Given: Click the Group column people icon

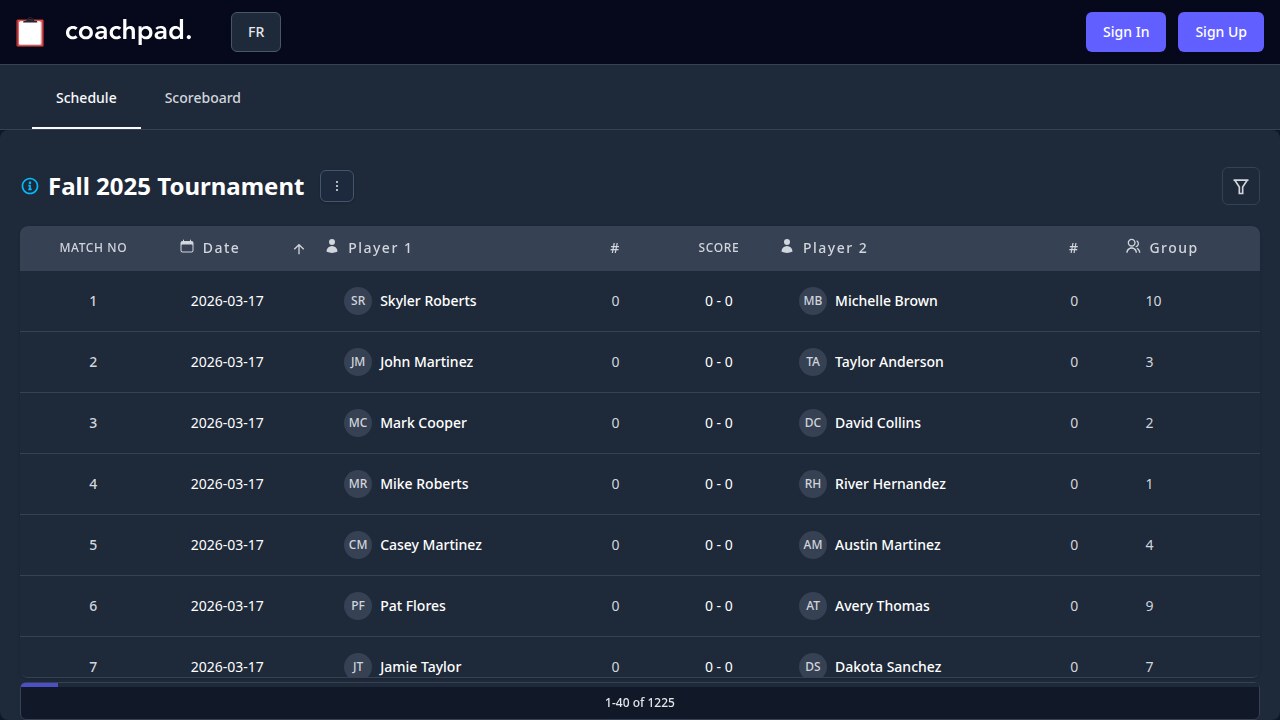Looking at the screenshot, I should (x=1133, y=246).
